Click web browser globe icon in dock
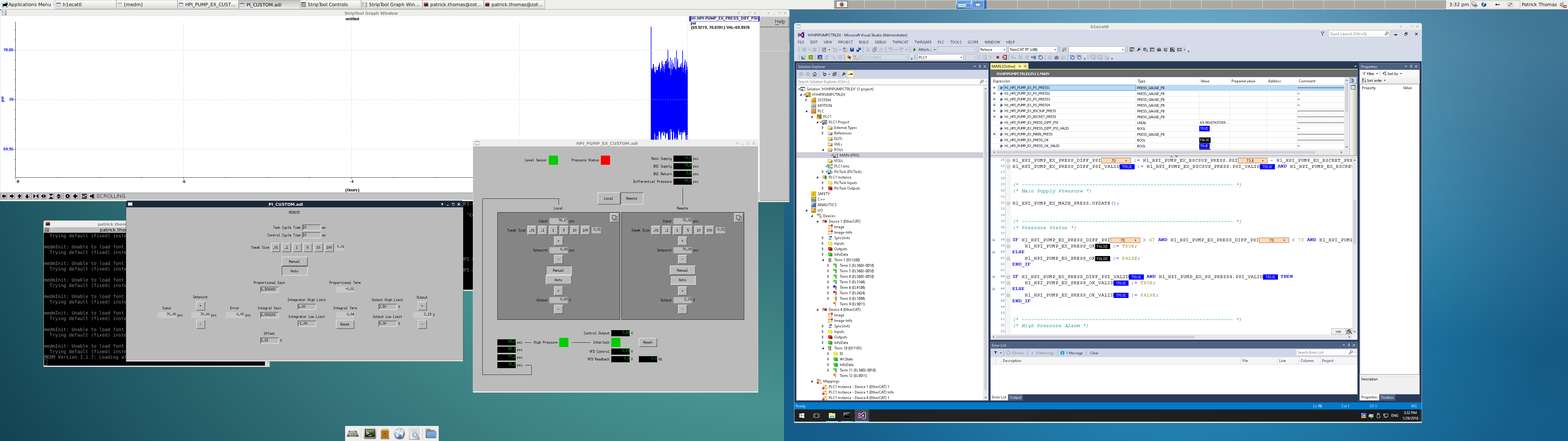 399,434
